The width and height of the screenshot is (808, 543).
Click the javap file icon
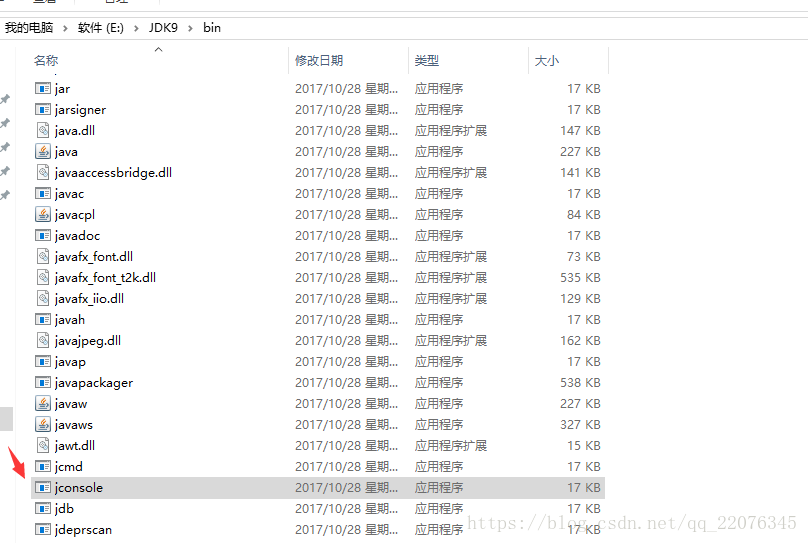pyautogui.click(x=43, y=362)
